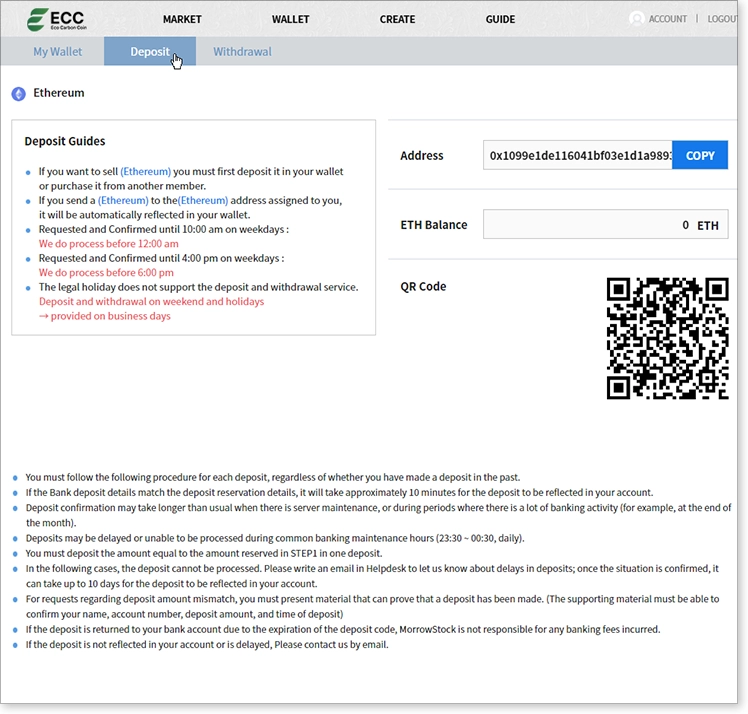This screenshot has width=748, height=714.
Task: Click 'automatically reflected in your wallet' line
Action: [145, 215]
